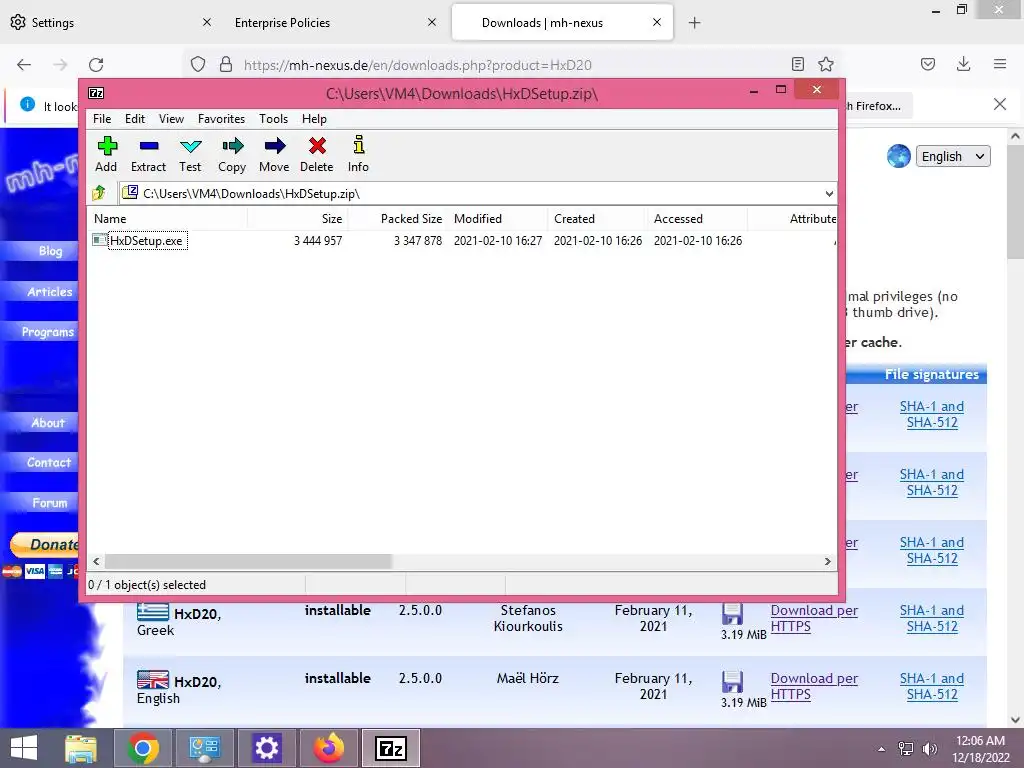1024x768 pixels.
Task: Delete using the red X icon
Action: [317, 146]
